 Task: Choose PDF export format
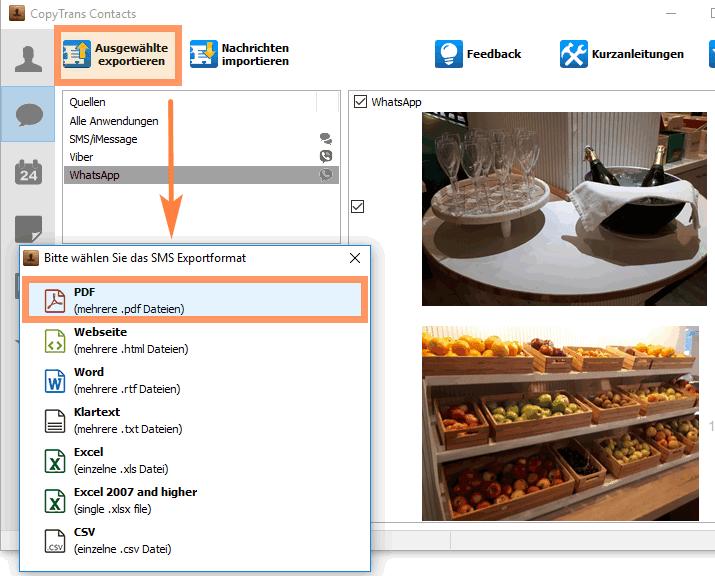[195, 300]
